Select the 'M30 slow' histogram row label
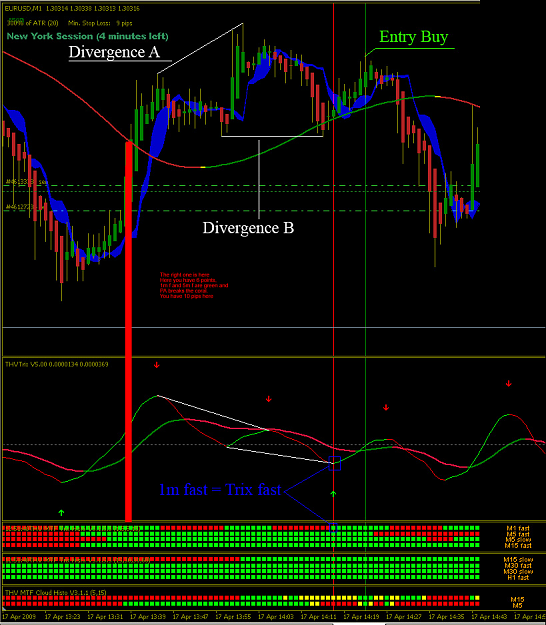Screen dimensions: 546x625 point(518,572)
